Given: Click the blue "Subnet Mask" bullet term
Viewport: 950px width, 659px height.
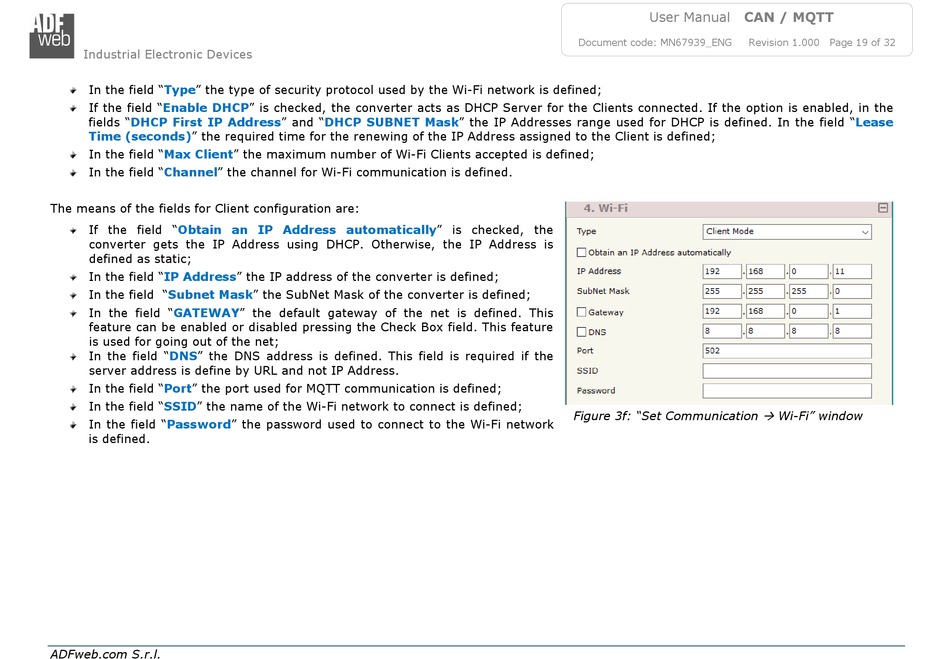Looking at the screenshot, I should 210,295.
